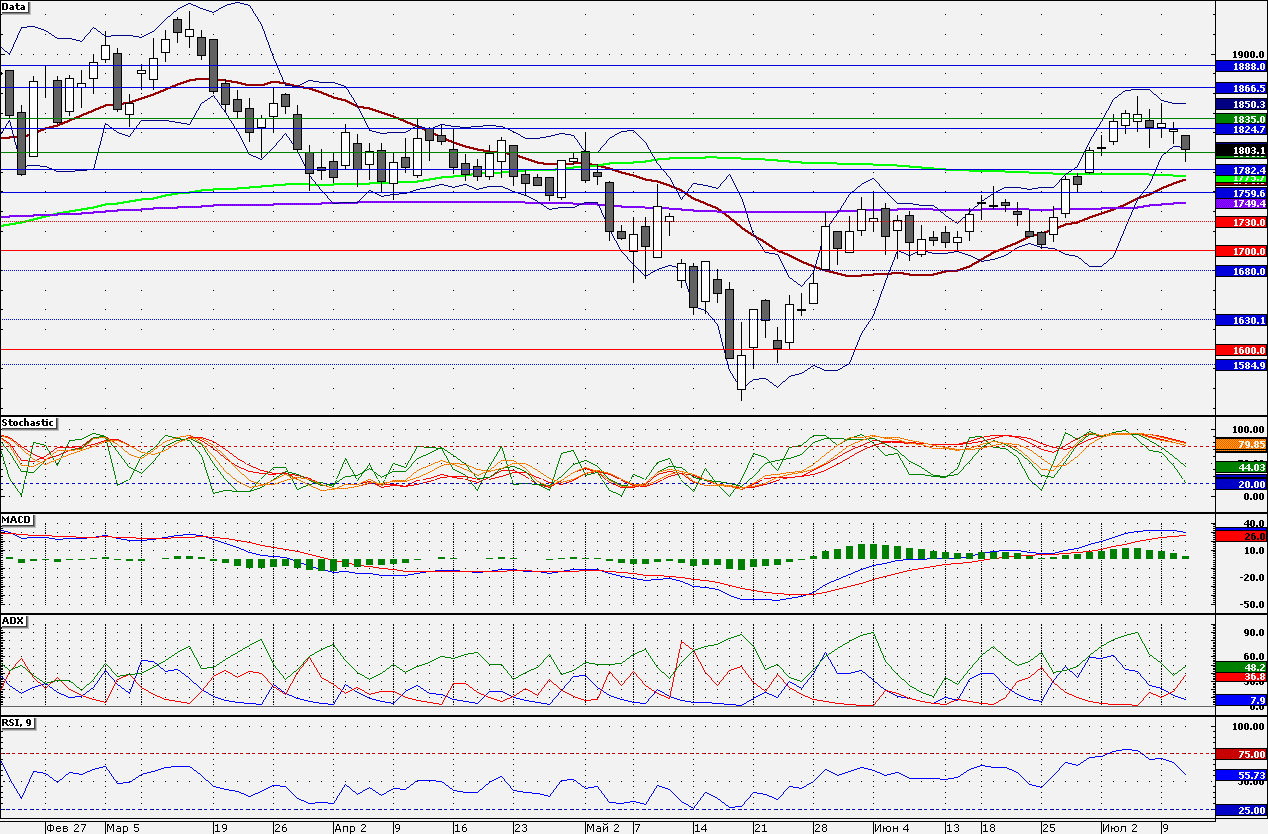Select the orange 79.85 stochastic value tag
1268x834 pixels.
click(x=1240, y=444)
